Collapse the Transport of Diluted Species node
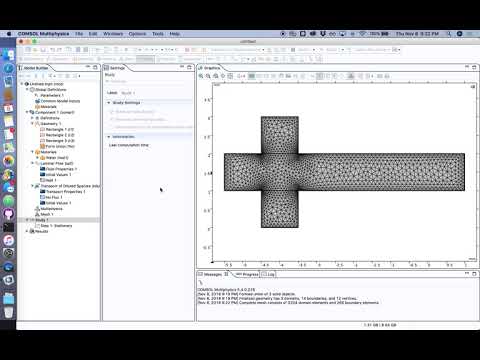Viewport: 480px width, 360px height. click(32, 186)
